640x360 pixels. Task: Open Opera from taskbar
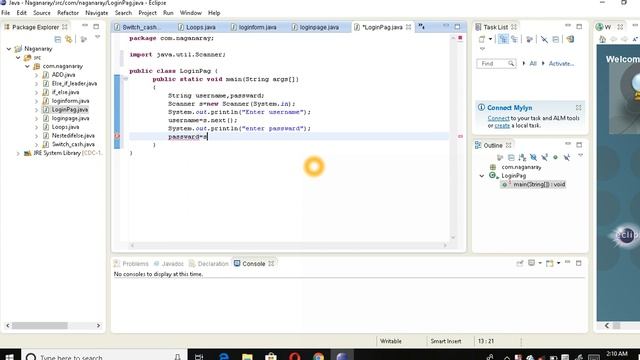point(295,356)
